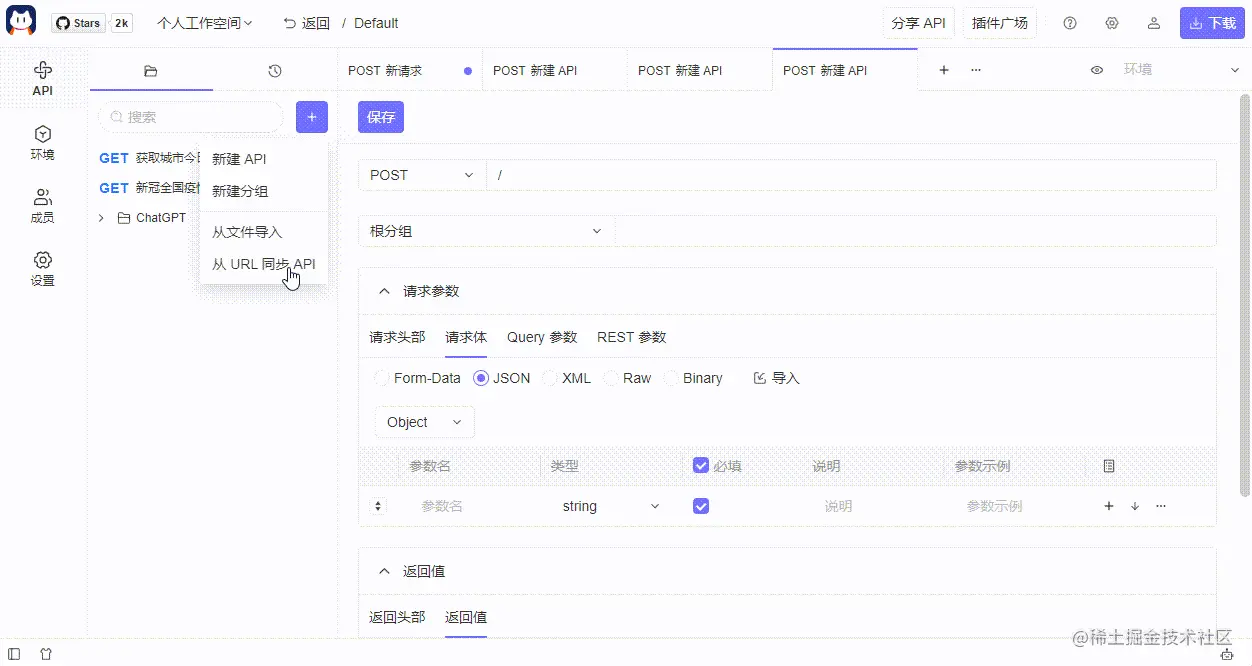
Task: Choose 新建分组 from the menu
Action: pyautogui.click(x=264, y=191)
